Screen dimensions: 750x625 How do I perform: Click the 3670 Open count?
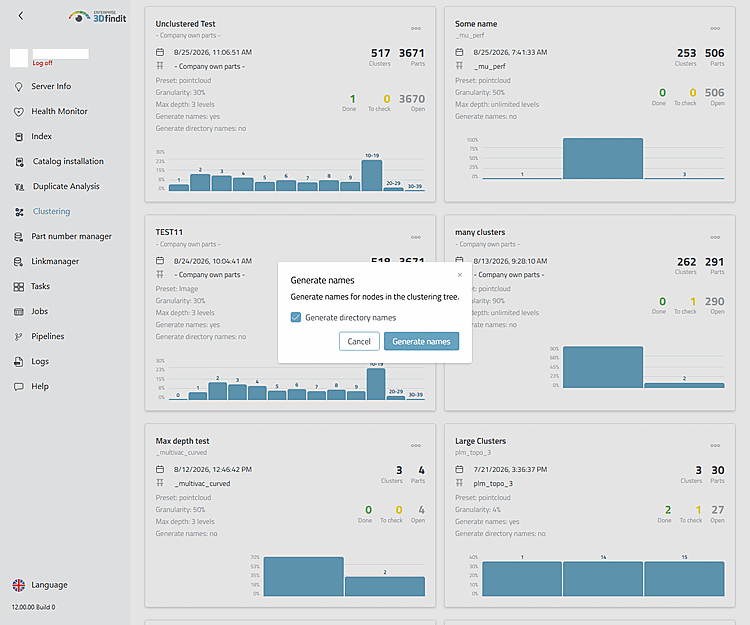412,99
